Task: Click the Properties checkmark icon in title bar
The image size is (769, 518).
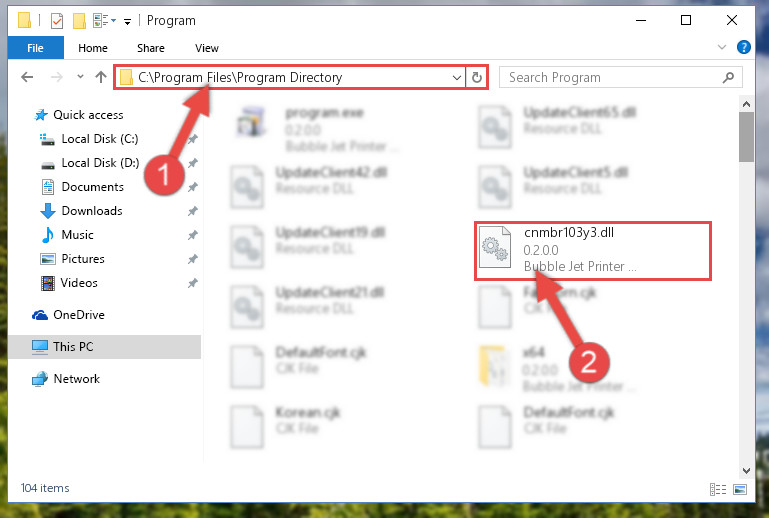Action: 57,21
